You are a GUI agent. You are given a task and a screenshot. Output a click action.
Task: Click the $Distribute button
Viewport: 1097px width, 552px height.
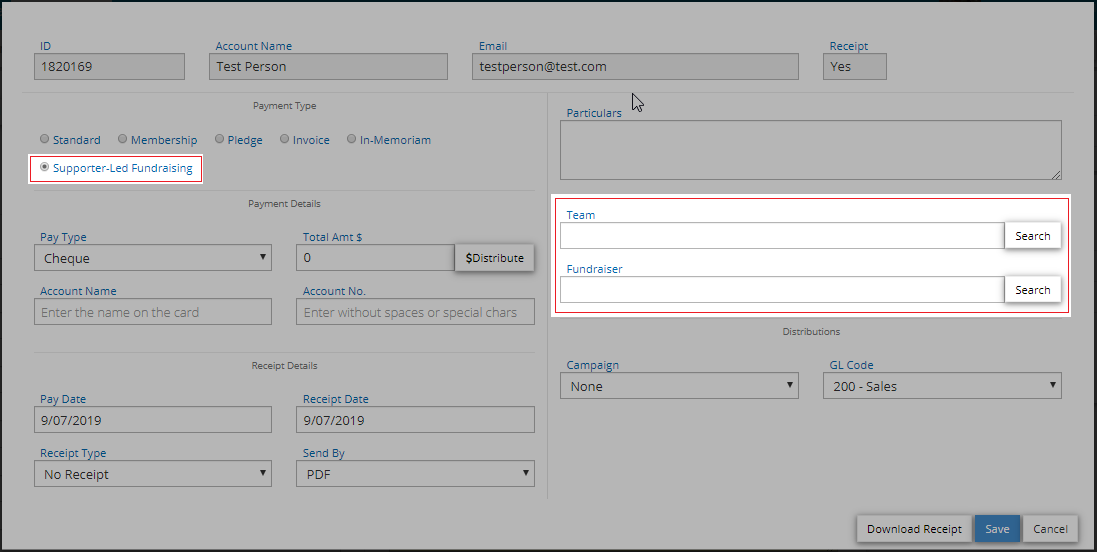tap(495, 258)
